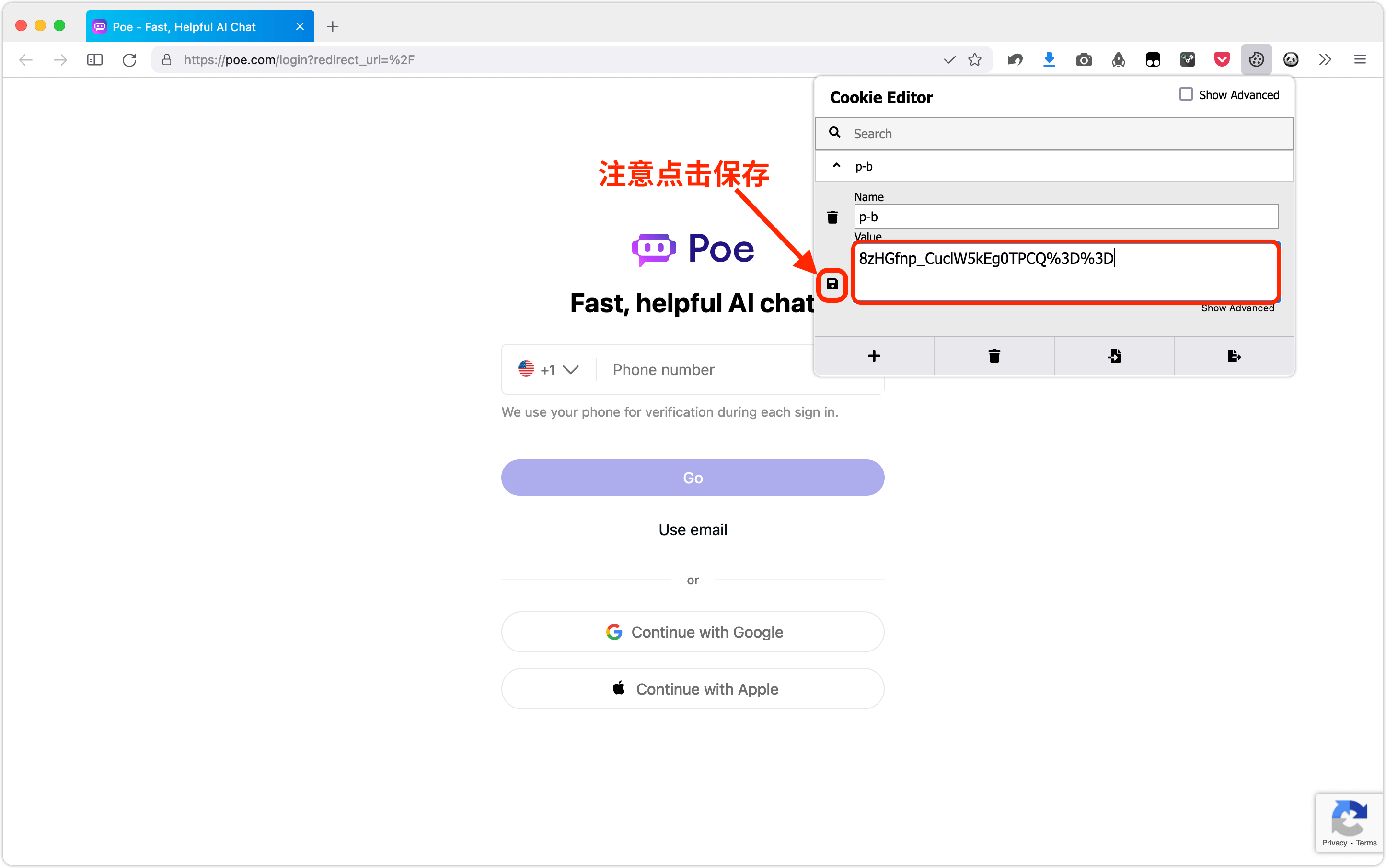The height and width of the screenshot is (868, 1386).
Task: Collapse the p-b cookie entry
Action: [836, 166]
